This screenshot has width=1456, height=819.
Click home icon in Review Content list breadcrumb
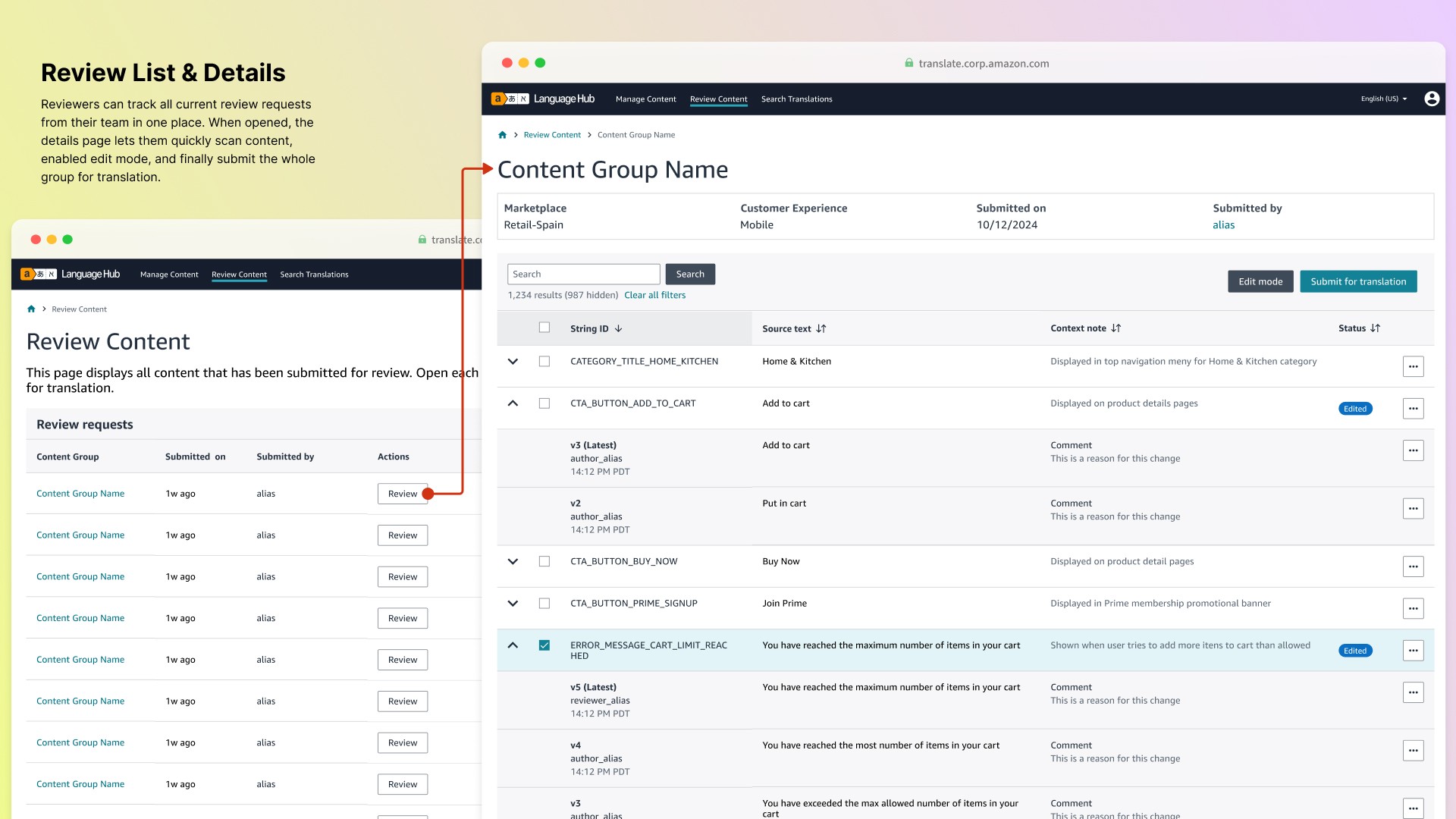[x=31, y=309]
